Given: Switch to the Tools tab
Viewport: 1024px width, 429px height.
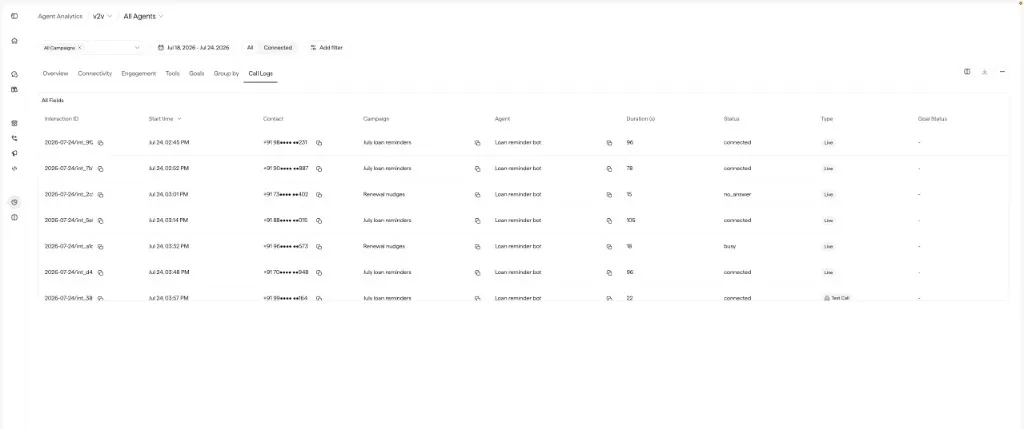Looking at the screenshot, I should click(x=172, y=74).
